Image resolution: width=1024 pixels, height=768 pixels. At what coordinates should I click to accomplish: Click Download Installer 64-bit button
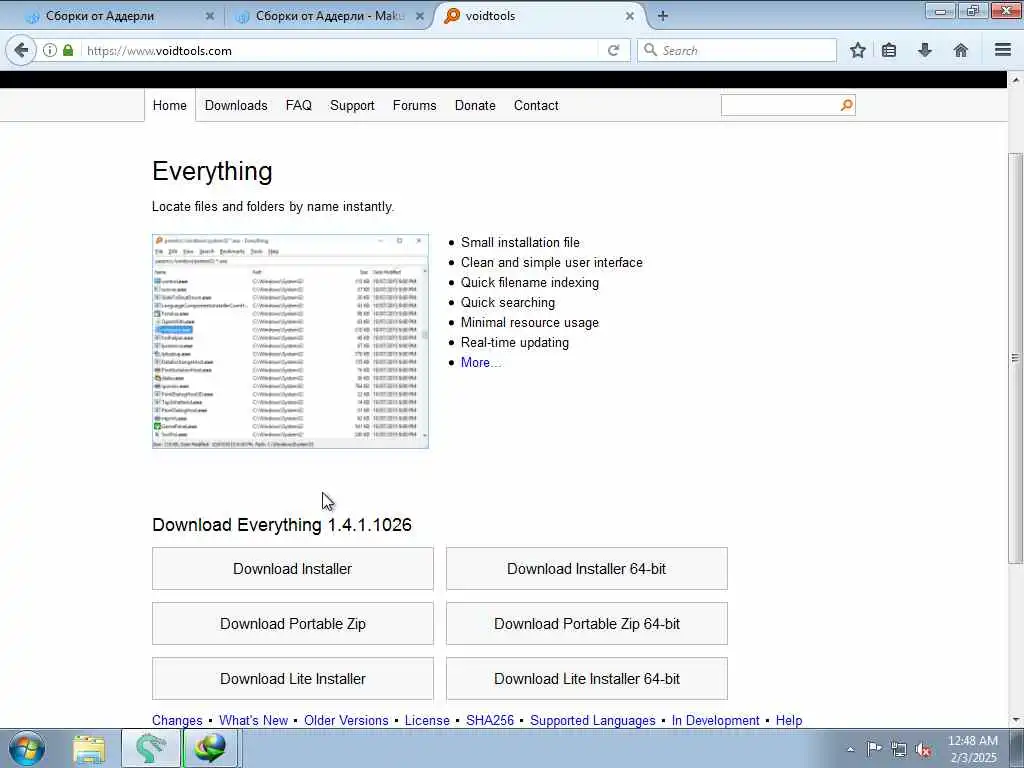(x=586, y=569)
